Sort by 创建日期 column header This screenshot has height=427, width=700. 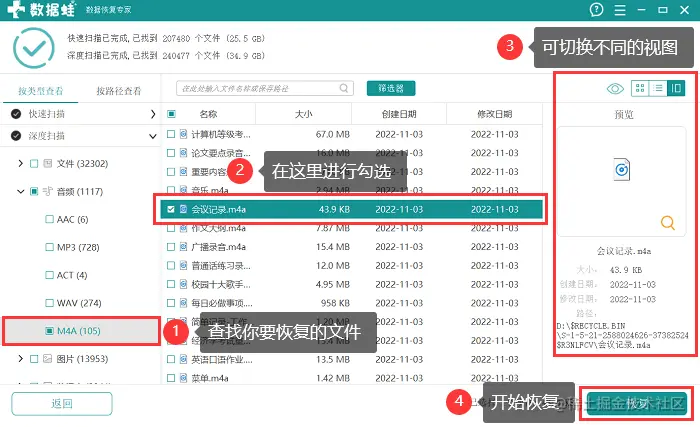pos(399,114)
